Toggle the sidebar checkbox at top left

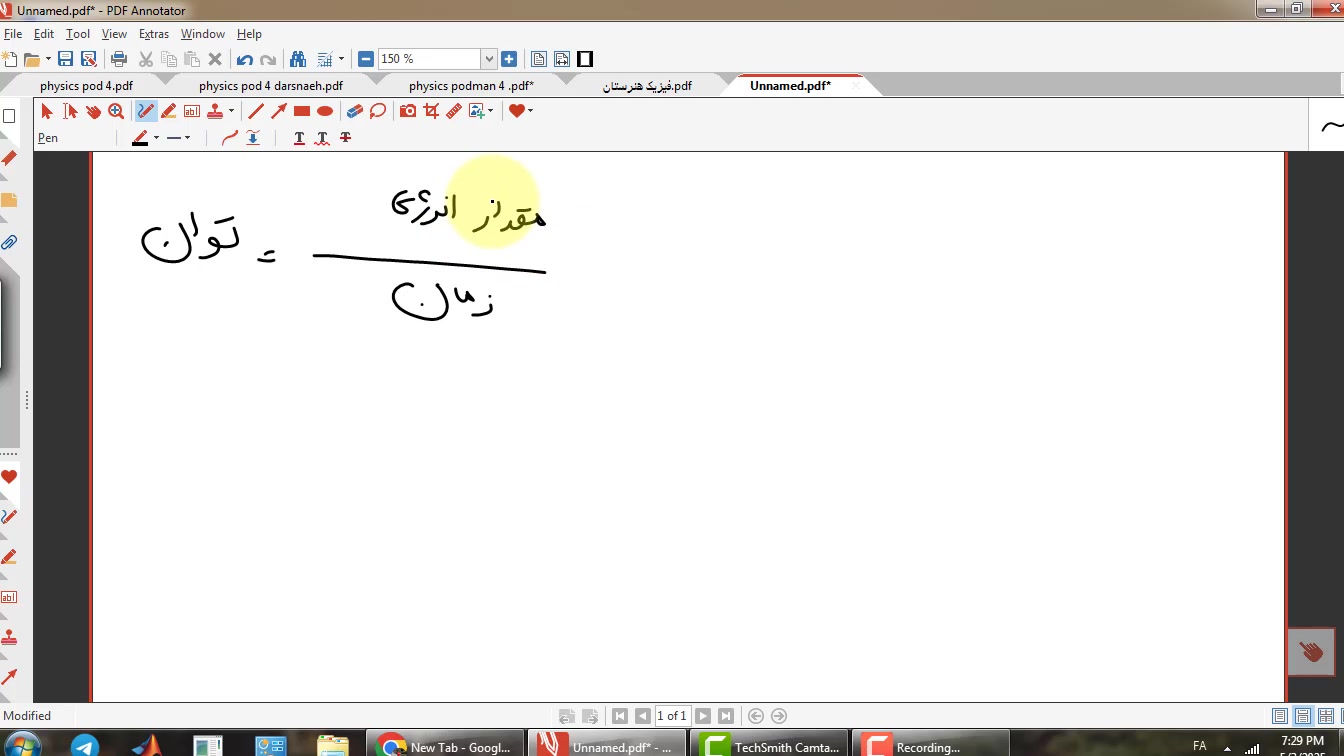[x=9, y=116]
